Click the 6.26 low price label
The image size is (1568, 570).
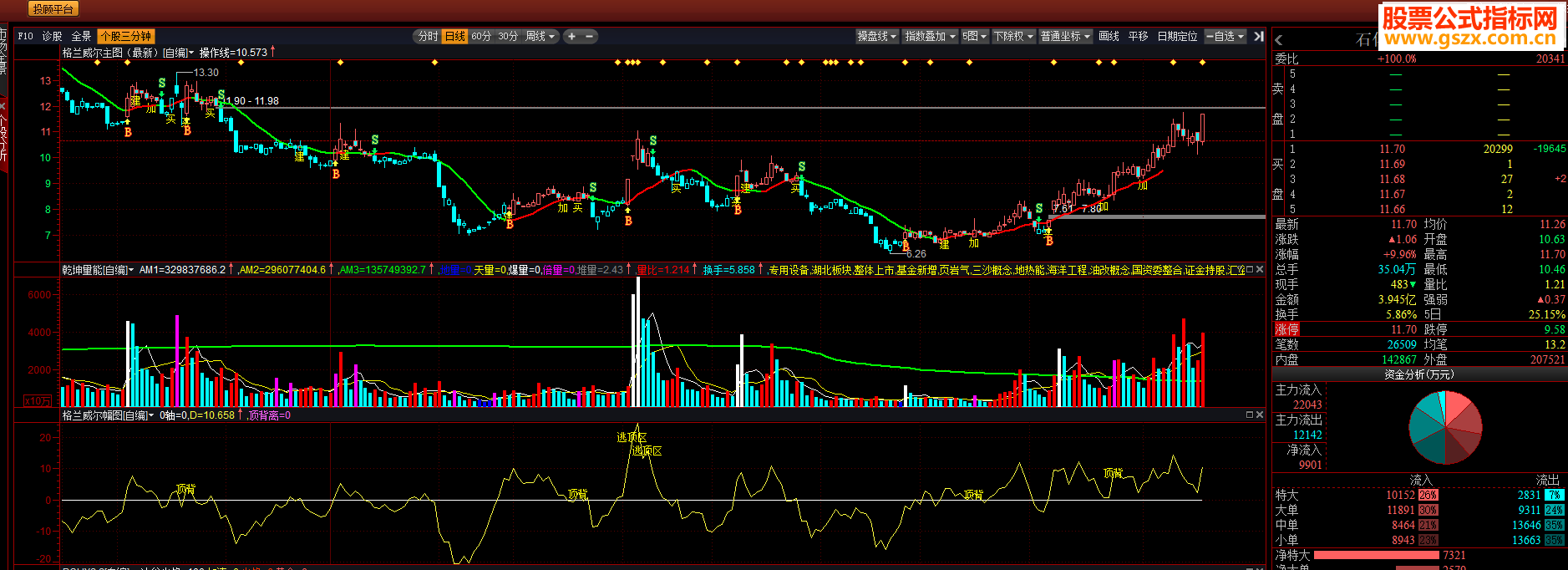(x=916, y=254)
